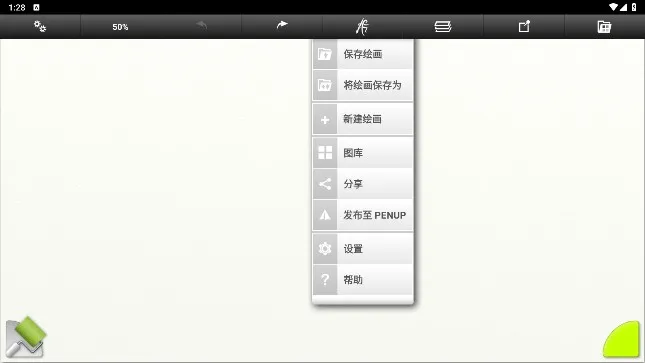645x363 pixels.
Task: Click the redo arrow in toolbar
Action: pyautogui.click(x=282, y=25)
